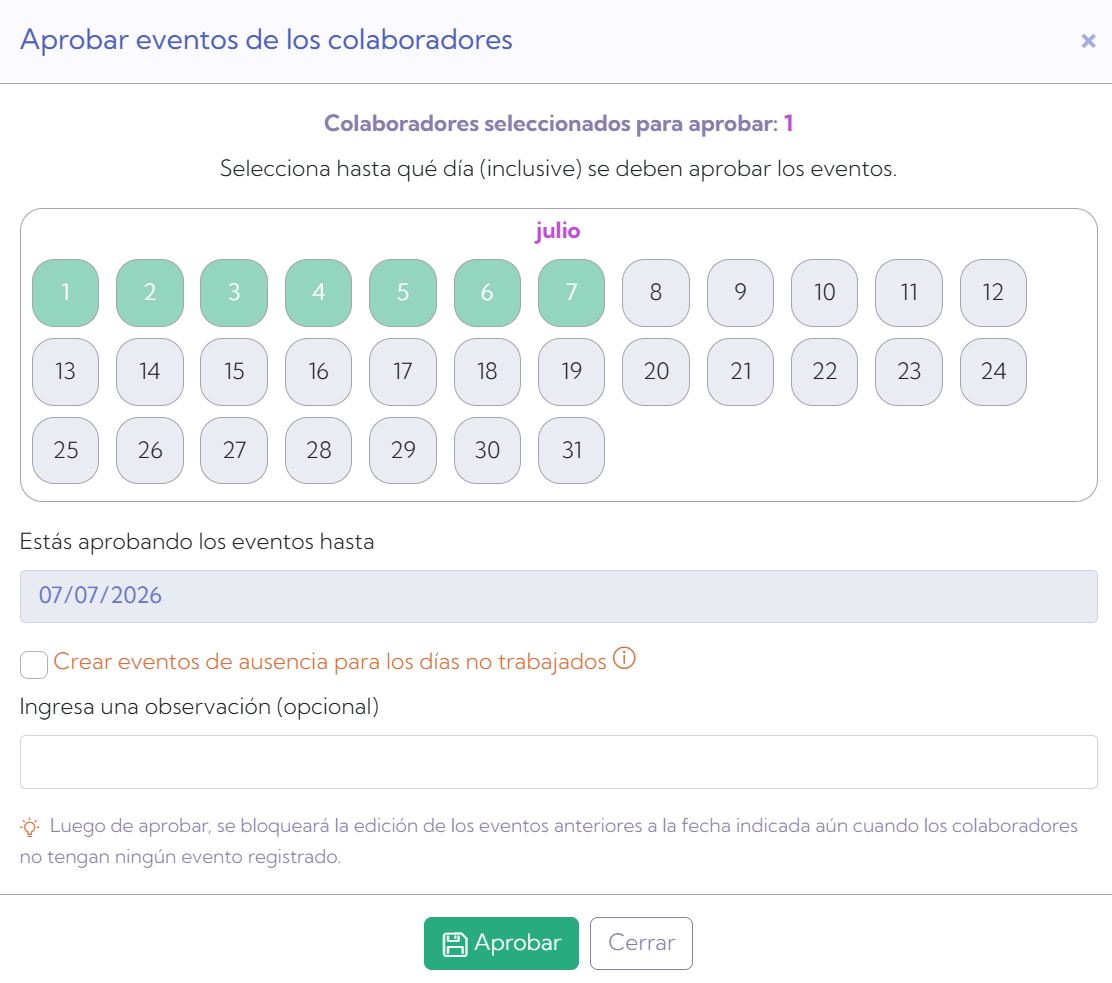Image resolution: width=1112 pixels, height=983 pixels.
Task: Pick day 17 as approval limit
Action: pyautogui.click(x=403, y=372)
